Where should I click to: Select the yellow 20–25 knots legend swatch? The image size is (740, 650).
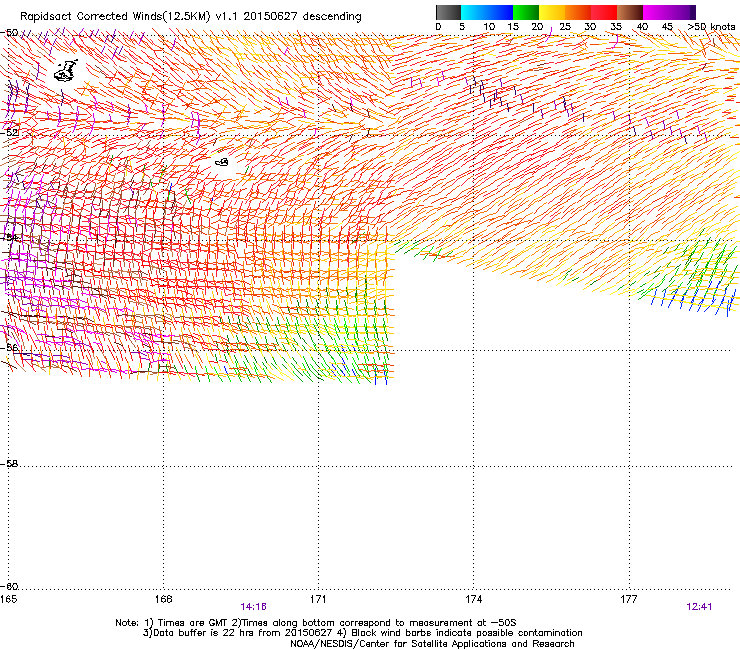[x=552, y=12]
